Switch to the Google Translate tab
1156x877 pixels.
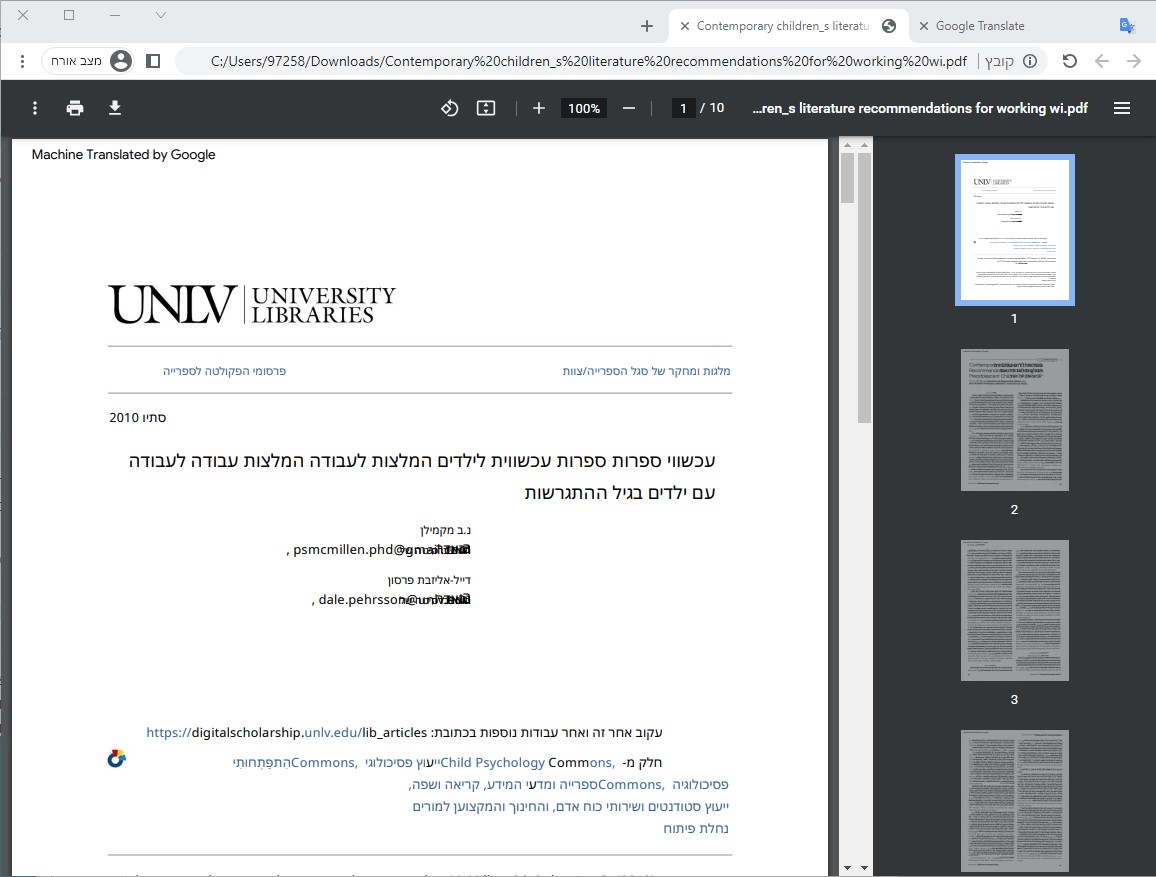click(x=980, y=26)
